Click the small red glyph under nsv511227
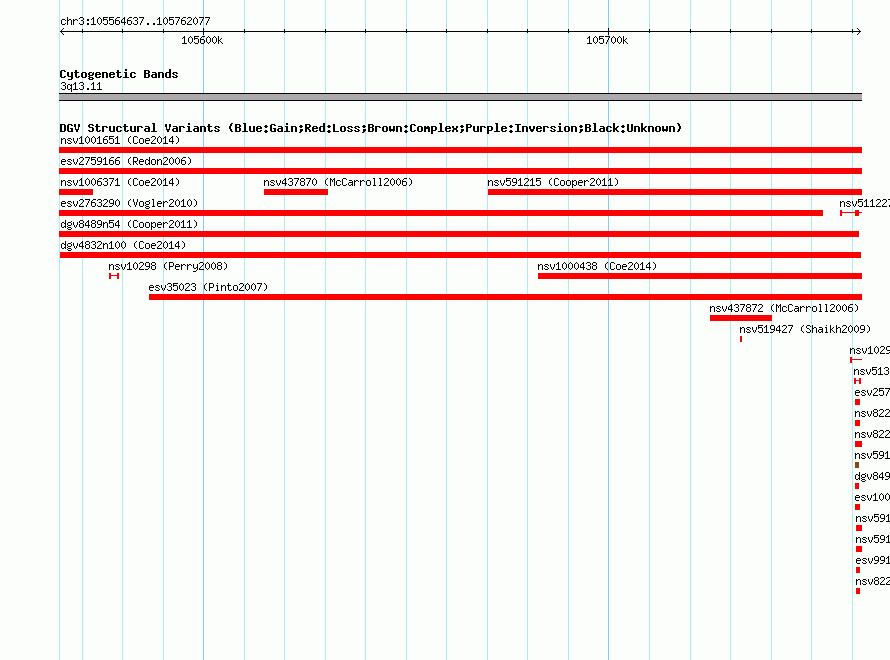This screenshot has width=890, height=660. pos(851,213)
